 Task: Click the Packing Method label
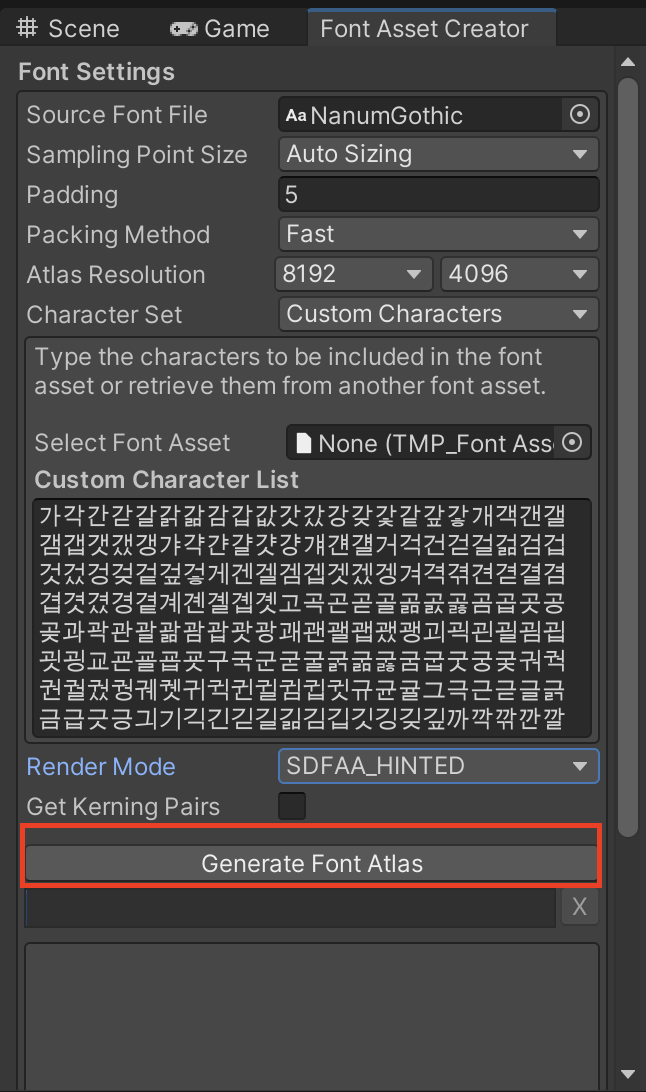coord(118,235)
